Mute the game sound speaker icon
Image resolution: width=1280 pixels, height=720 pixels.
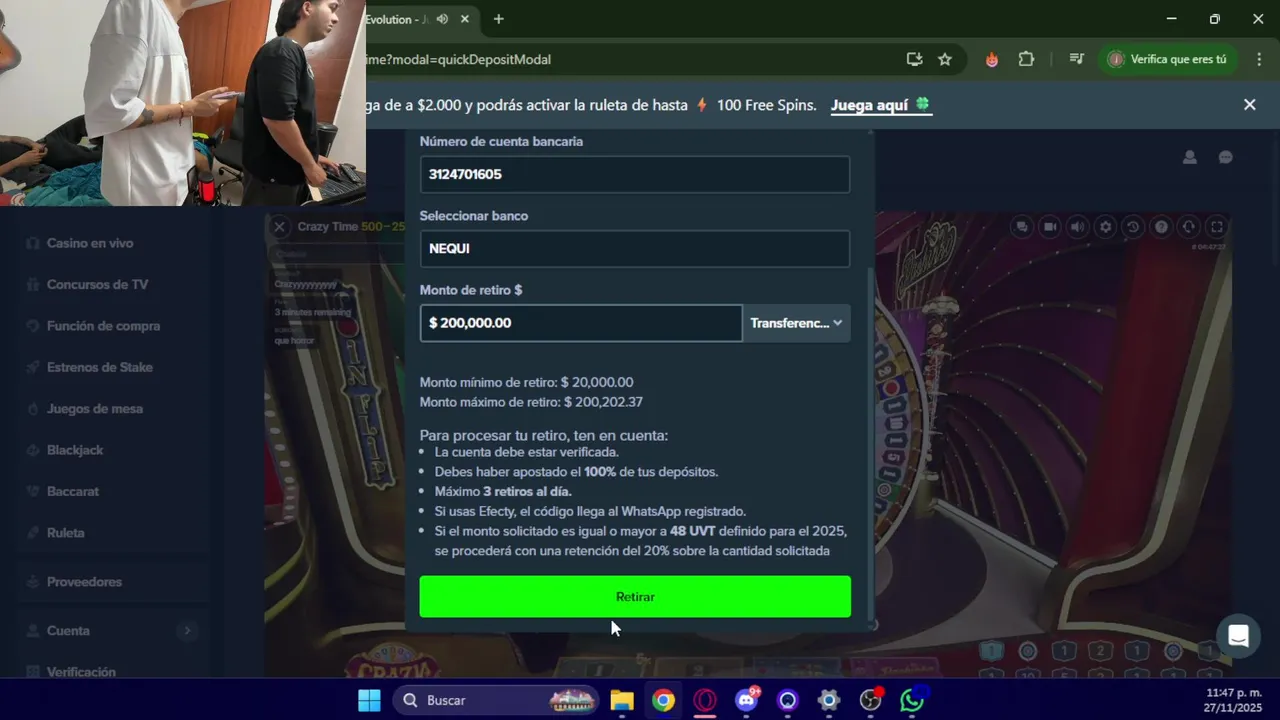coord(1077,227)
